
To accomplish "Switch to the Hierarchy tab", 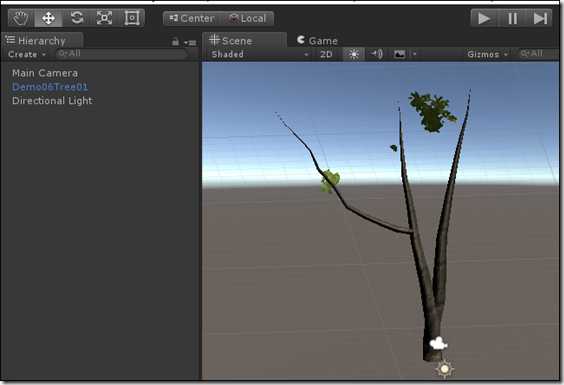I will tap(42, 41).
